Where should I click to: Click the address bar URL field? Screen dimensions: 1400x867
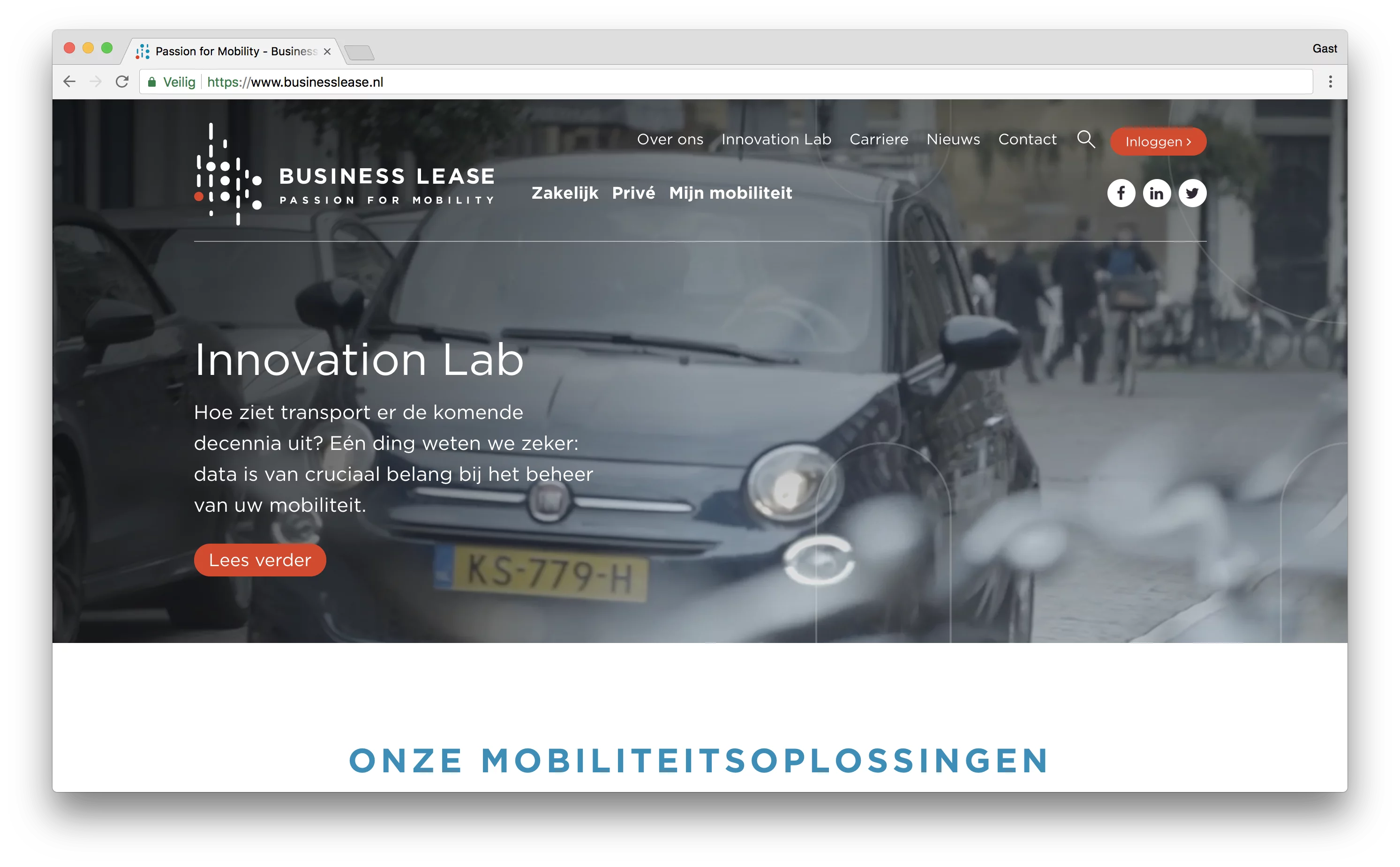pyautogui.click(x=725, y=82)
